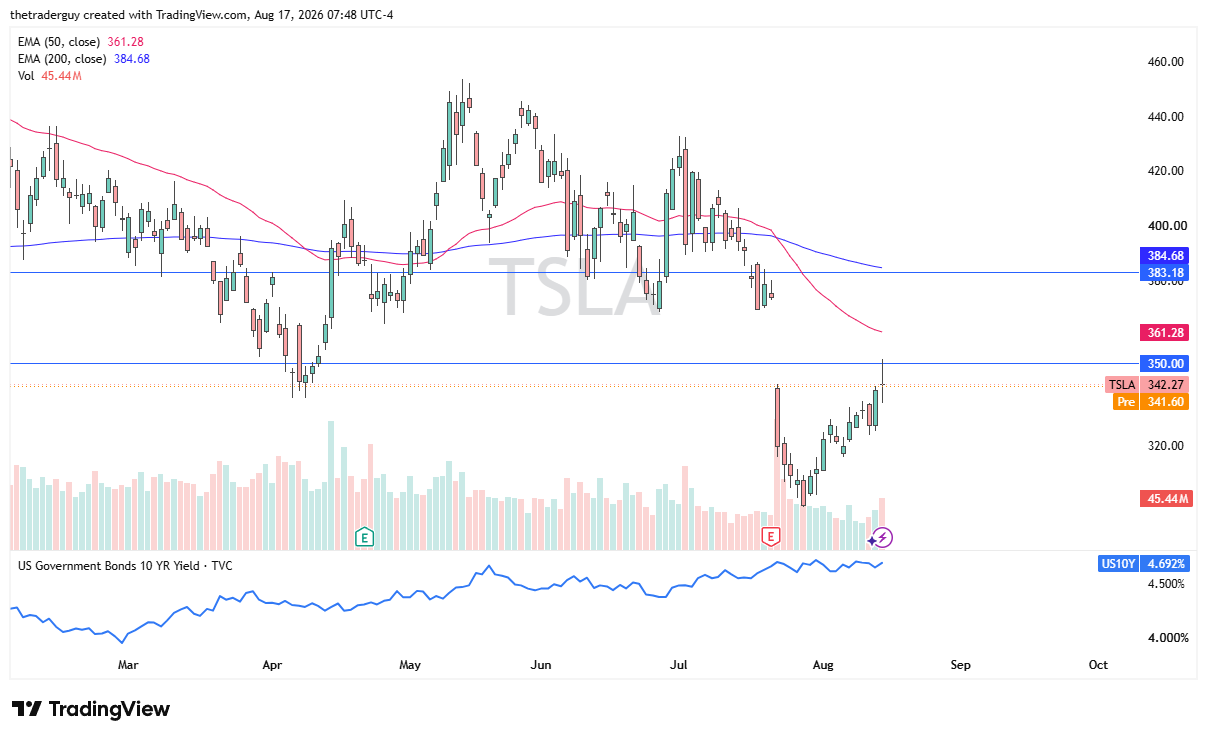Click the blue 350.00 price level tag
This screenshot has width=1207, height=739.
tap(1164, 364)
